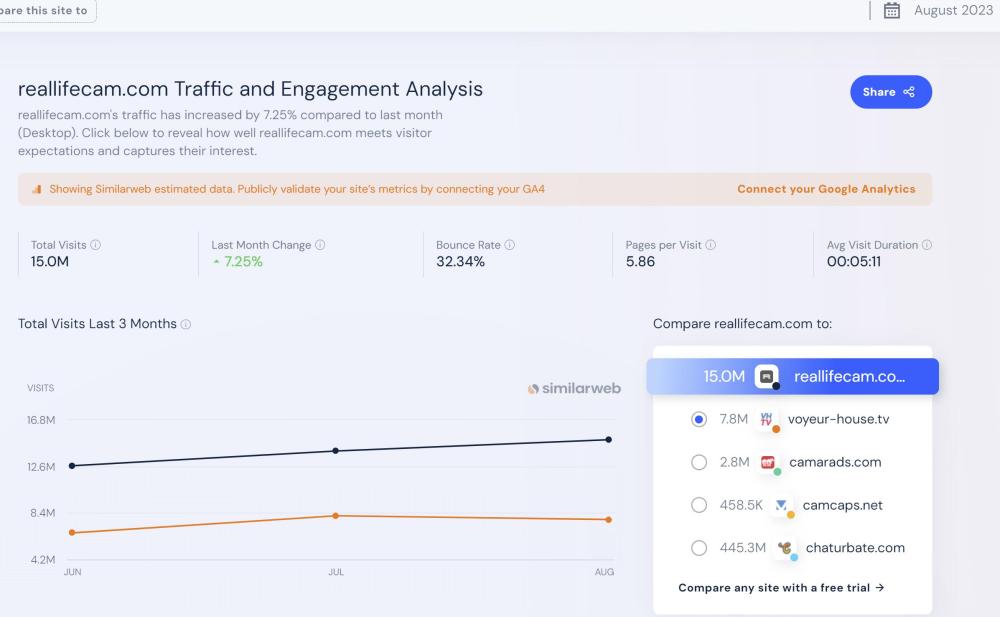Click info icon next to Total Visits
Screen dimensions: 1000x617
[x=96, y=245]
